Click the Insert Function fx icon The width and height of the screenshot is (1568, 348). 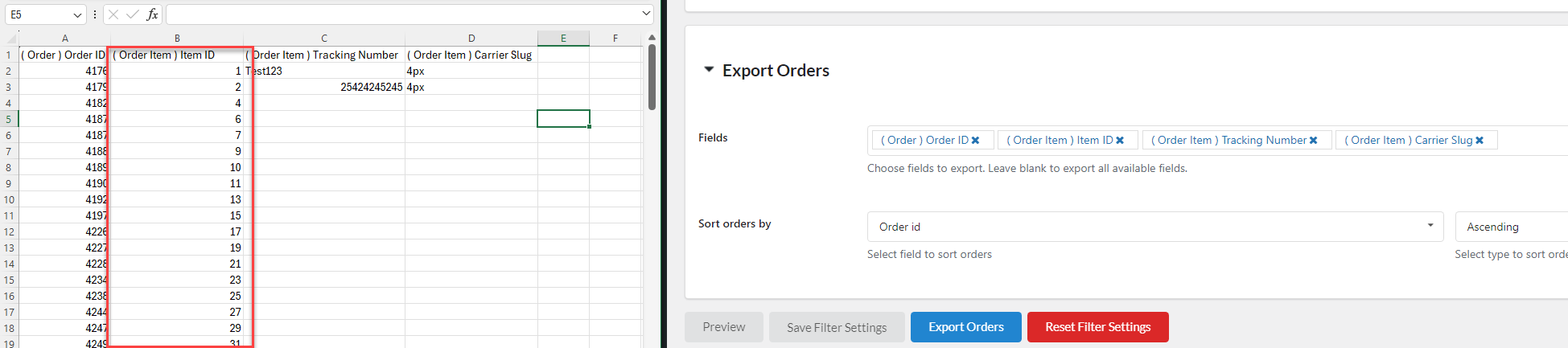click(152, 14)
